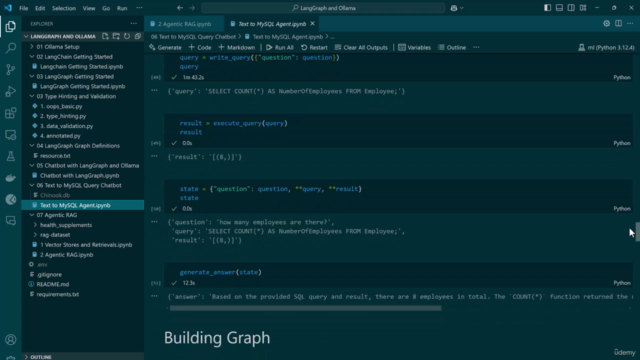
Task: Open the View menu
Action: tap(89, 8)
